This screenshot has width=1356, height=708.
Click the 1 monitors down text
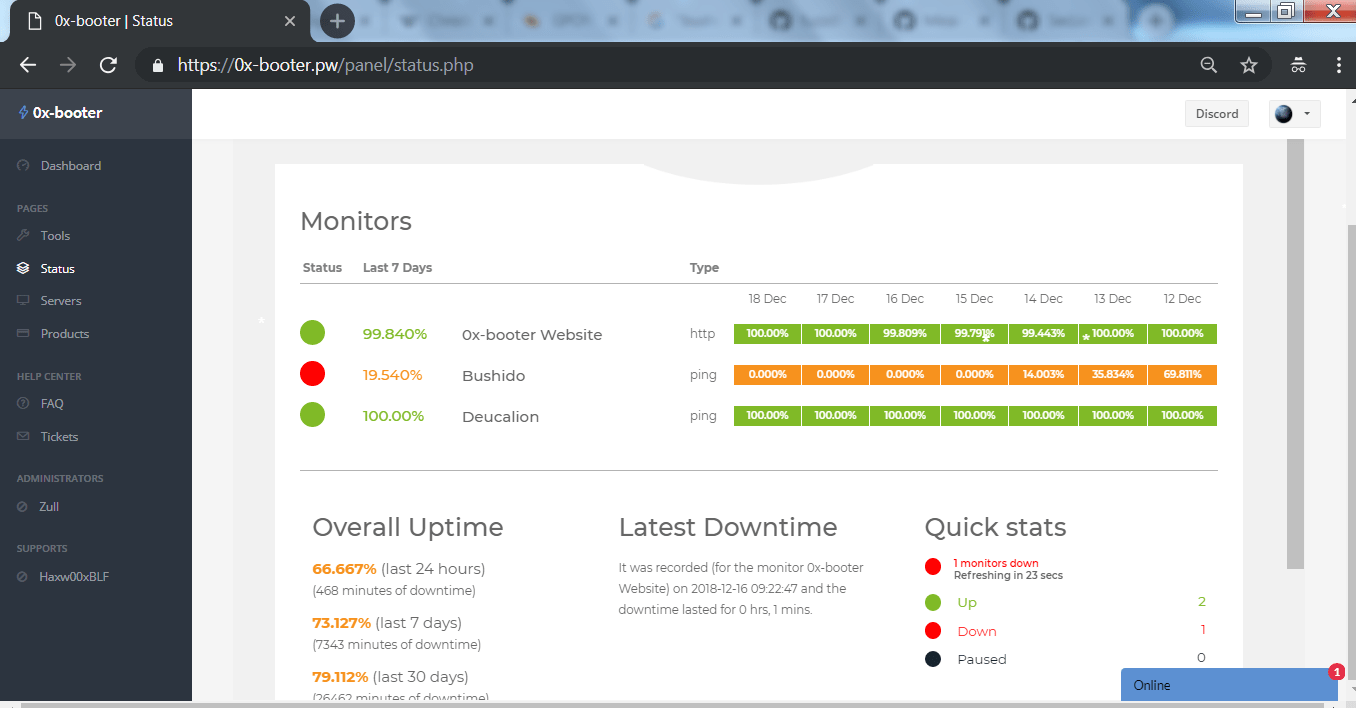pos(996,563)
